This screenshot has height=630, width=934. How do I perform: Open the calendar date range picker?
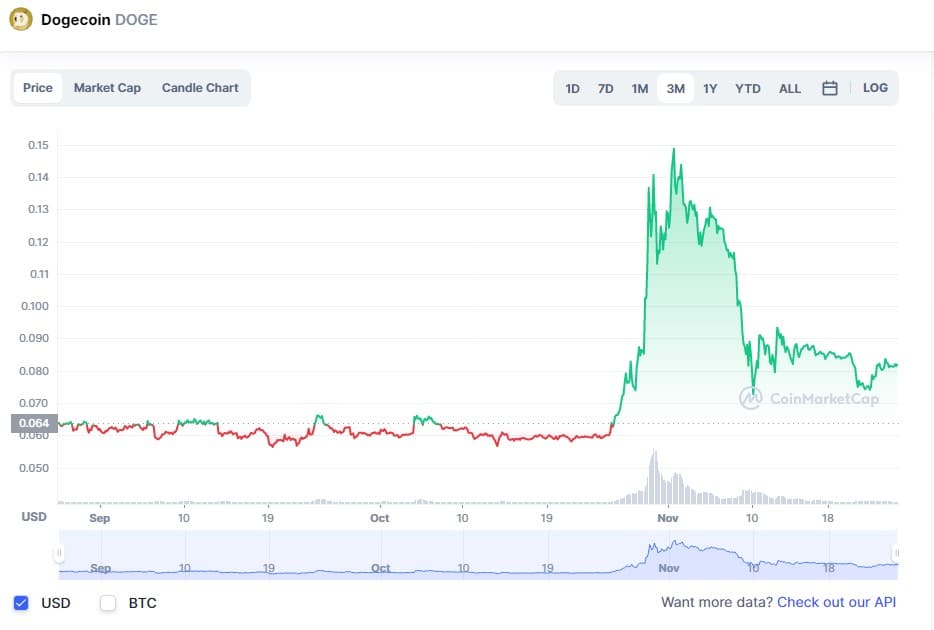830,88
